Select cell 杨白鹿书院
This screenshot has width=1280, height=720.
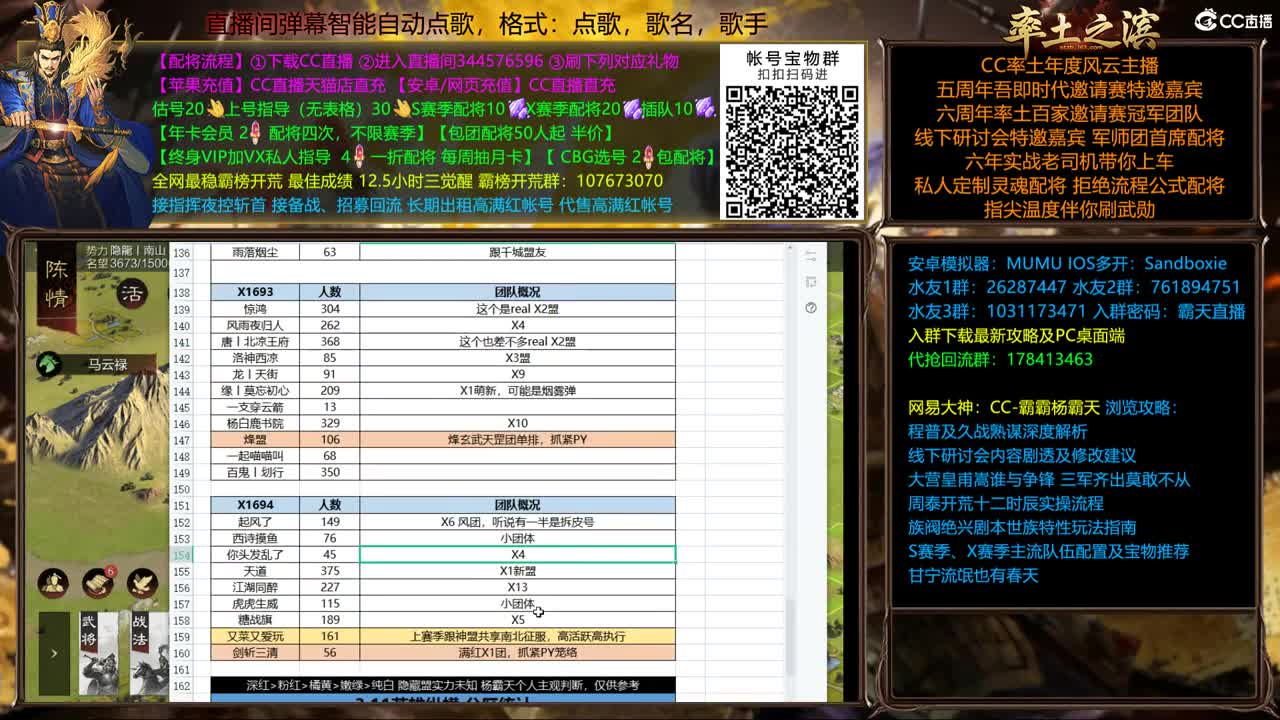(x=255, y=423)
